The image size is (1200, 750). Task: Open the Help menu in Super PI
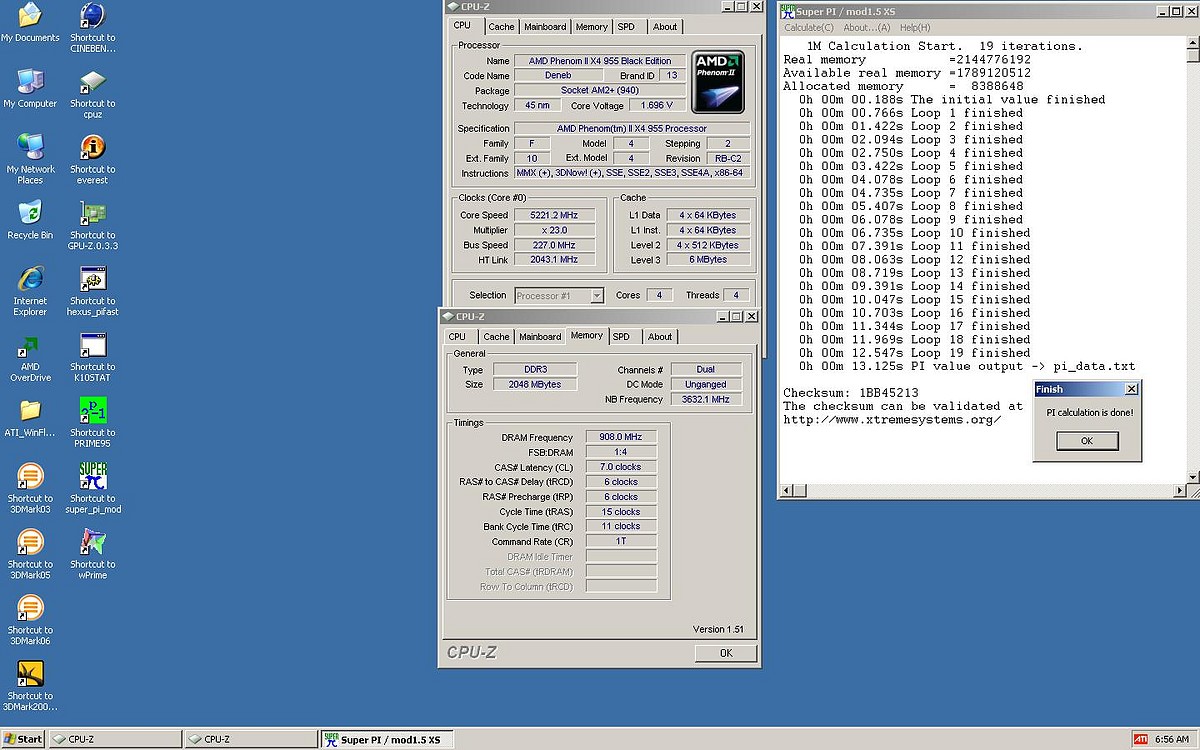(914, 28)
